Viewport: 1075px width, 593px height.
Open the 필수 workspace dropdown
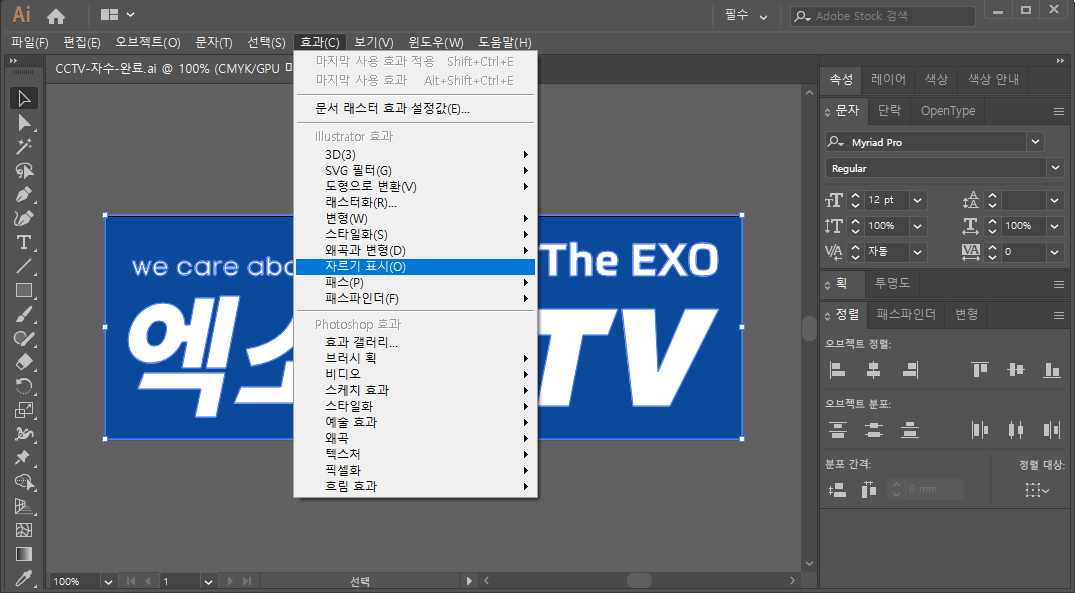pyautogui.click(x=746, y=15)
